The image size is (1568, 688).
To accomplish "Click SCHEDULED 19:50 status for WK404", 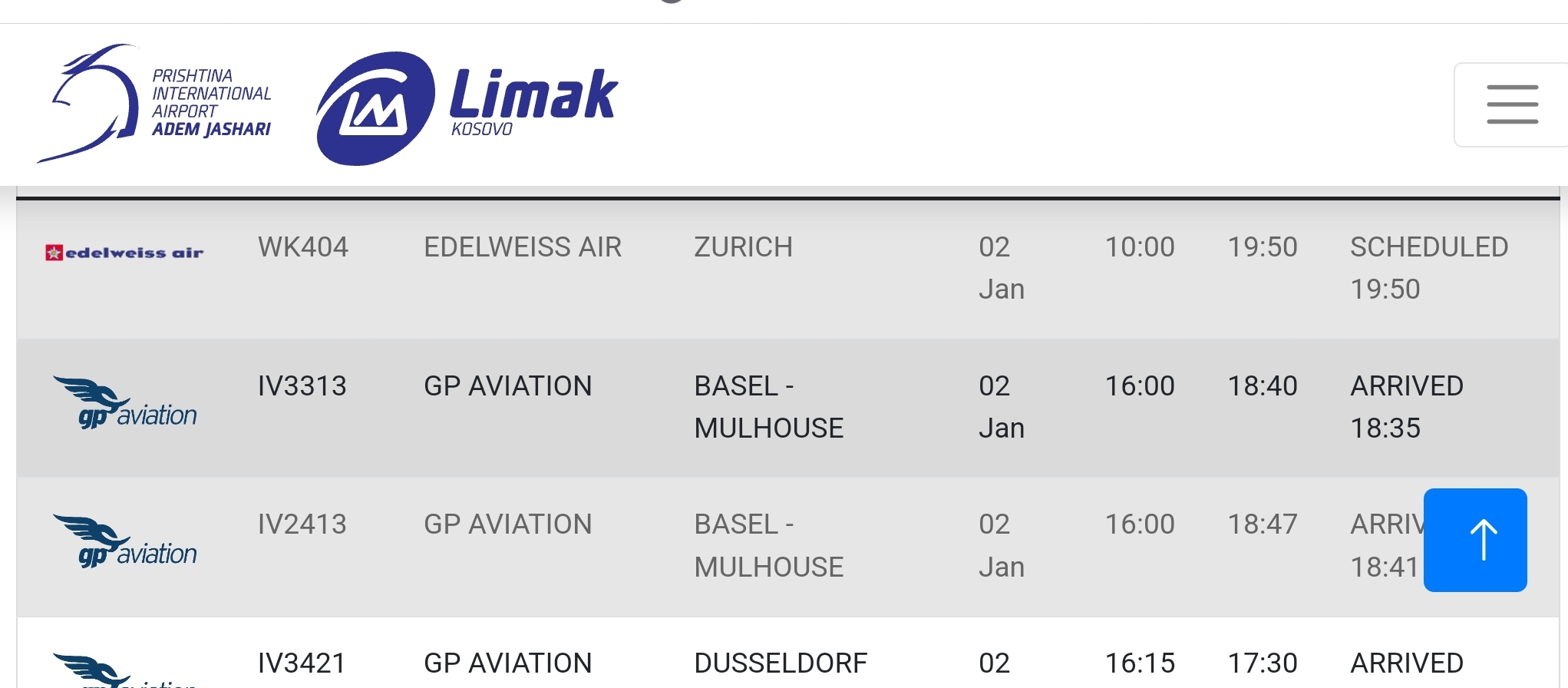I will pos(1428,267).
